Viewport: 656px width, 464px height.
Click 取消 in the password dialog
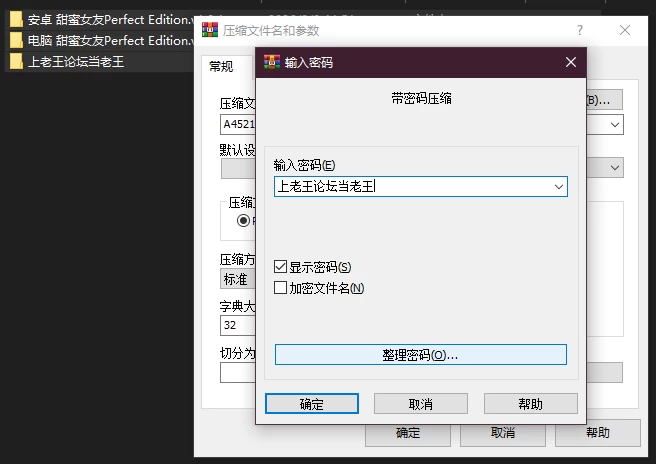pyautogui.click(x=421, y=404)
